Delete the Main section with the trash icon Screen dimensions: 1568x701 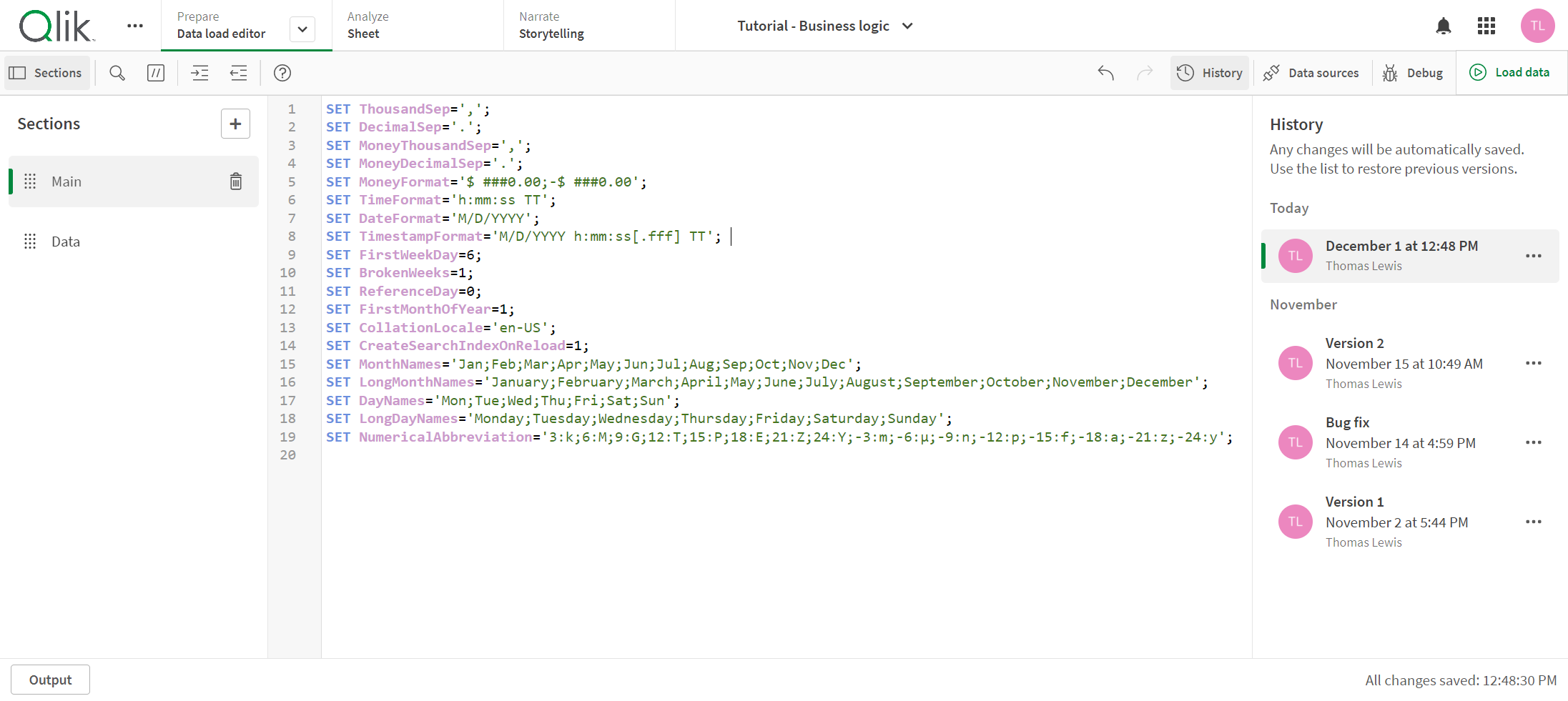point(236,182)
